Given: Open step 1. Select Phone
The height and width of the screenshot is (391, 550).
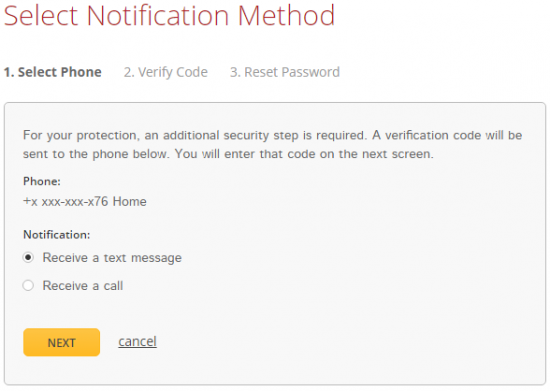Looking at the screenshot, I should (53, 72).
